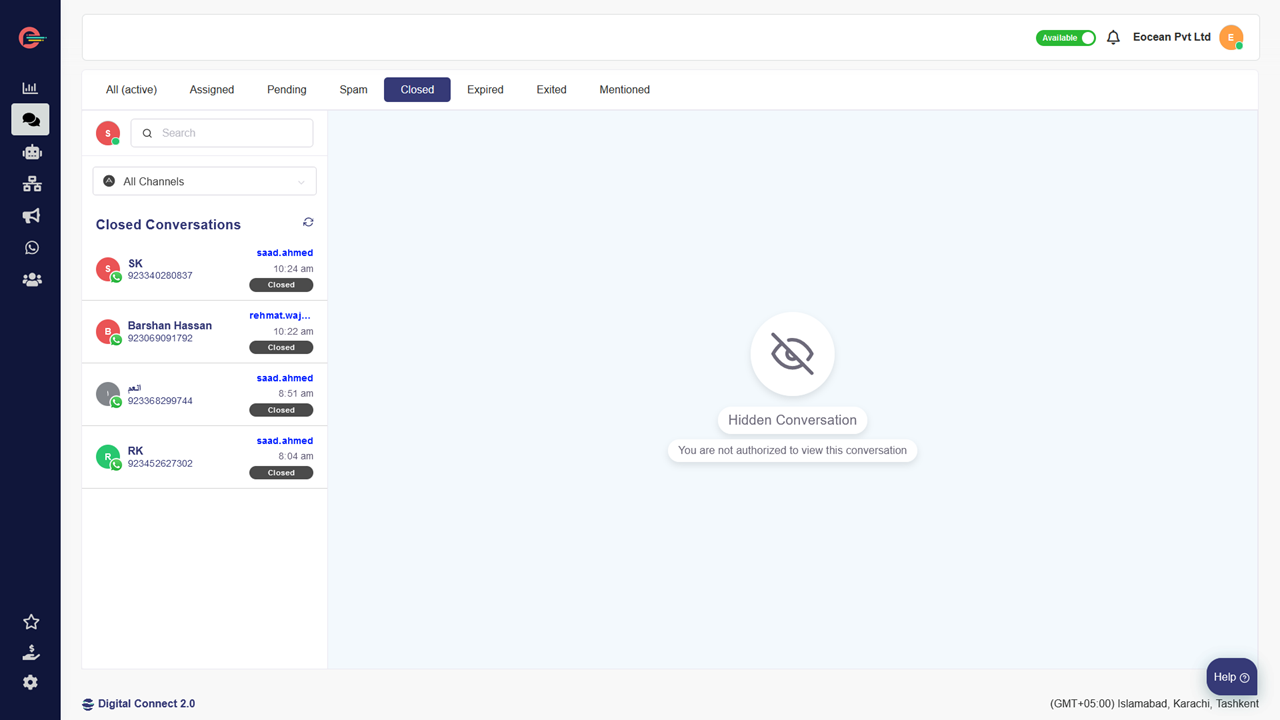Open the settings gear in sidebar
This screenshot has height=720, width=1280.
pyautogui.click(x=31, y=682)
